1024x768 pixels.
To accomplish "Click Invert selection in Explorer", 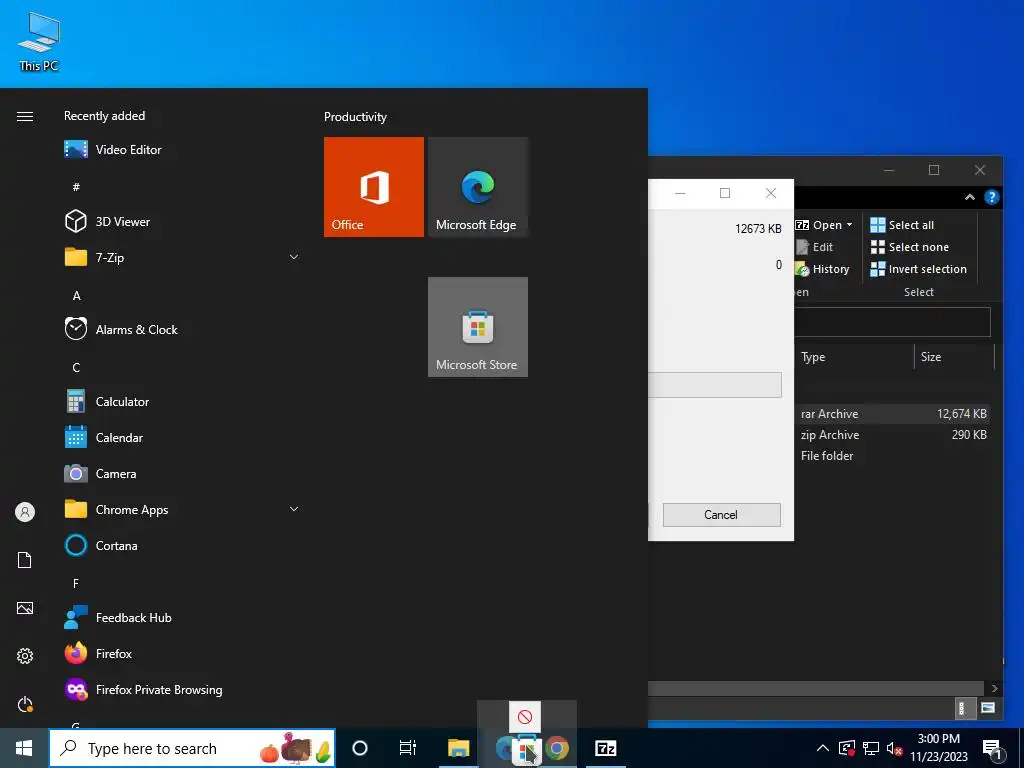I will [918, 269].
